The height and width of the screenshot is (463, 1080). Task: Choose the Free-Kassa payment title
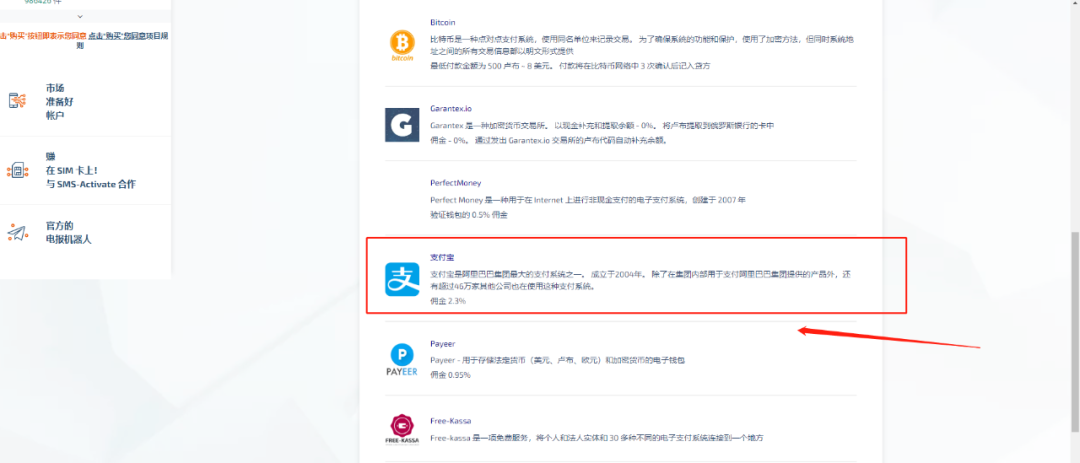pos(450,422)
